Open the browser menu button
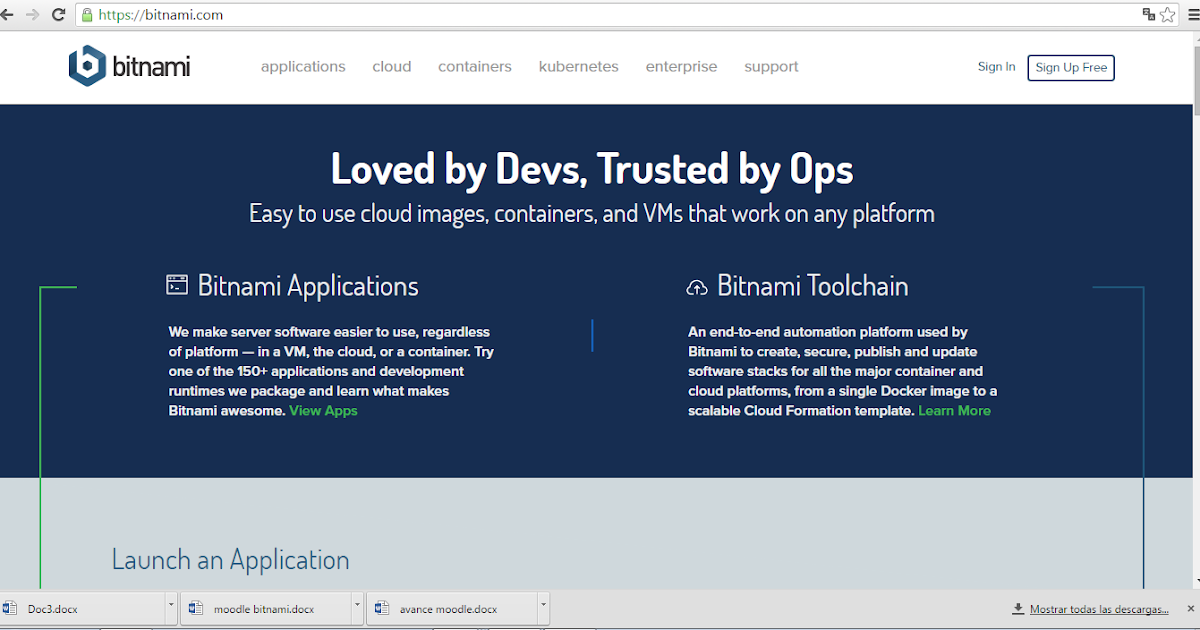Image resolution: width=1200 pixels, height=630 pixels. pyautogui.click(x=1190, y=15)
